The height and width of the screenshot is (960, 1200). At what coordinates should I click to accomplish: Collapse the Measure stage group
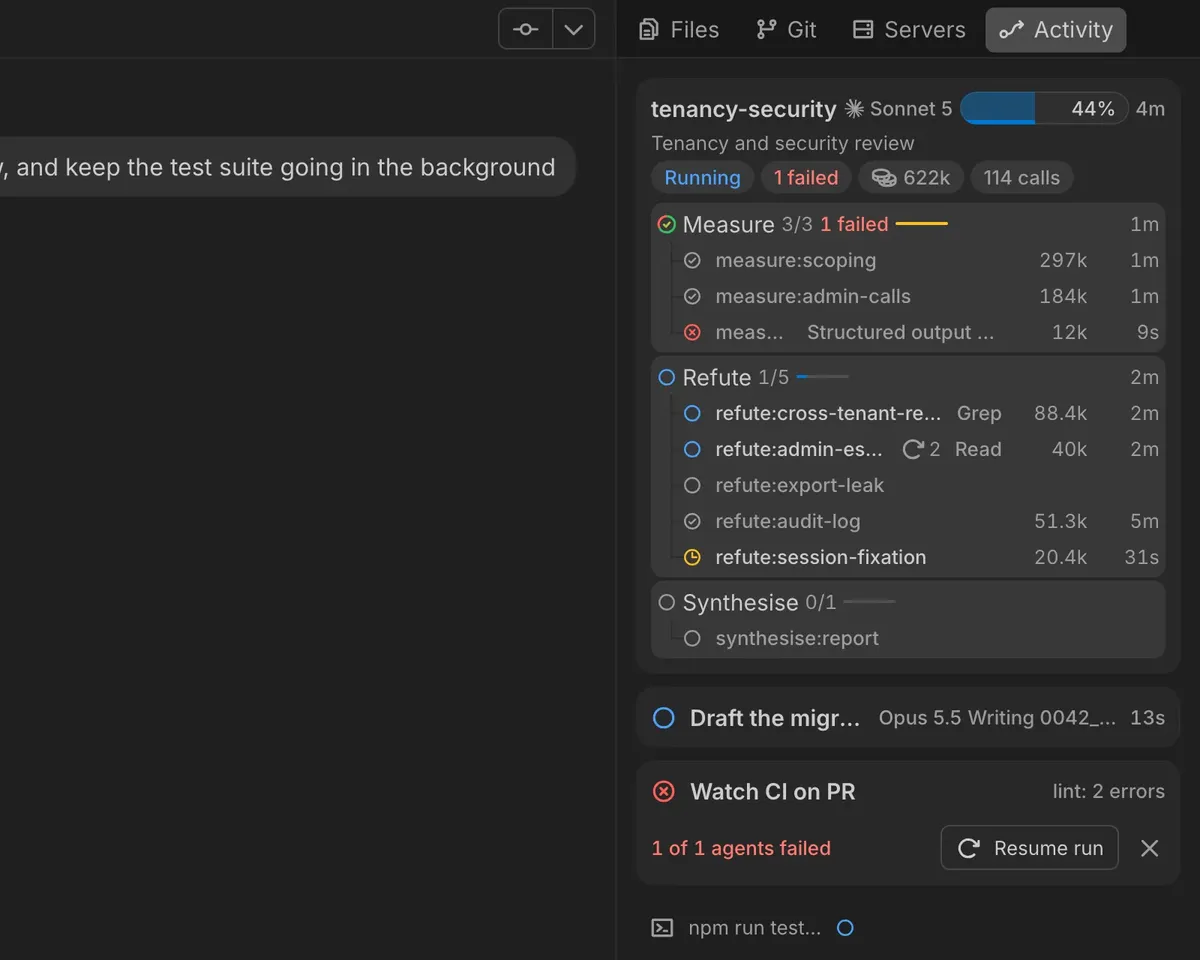[908, 224]
